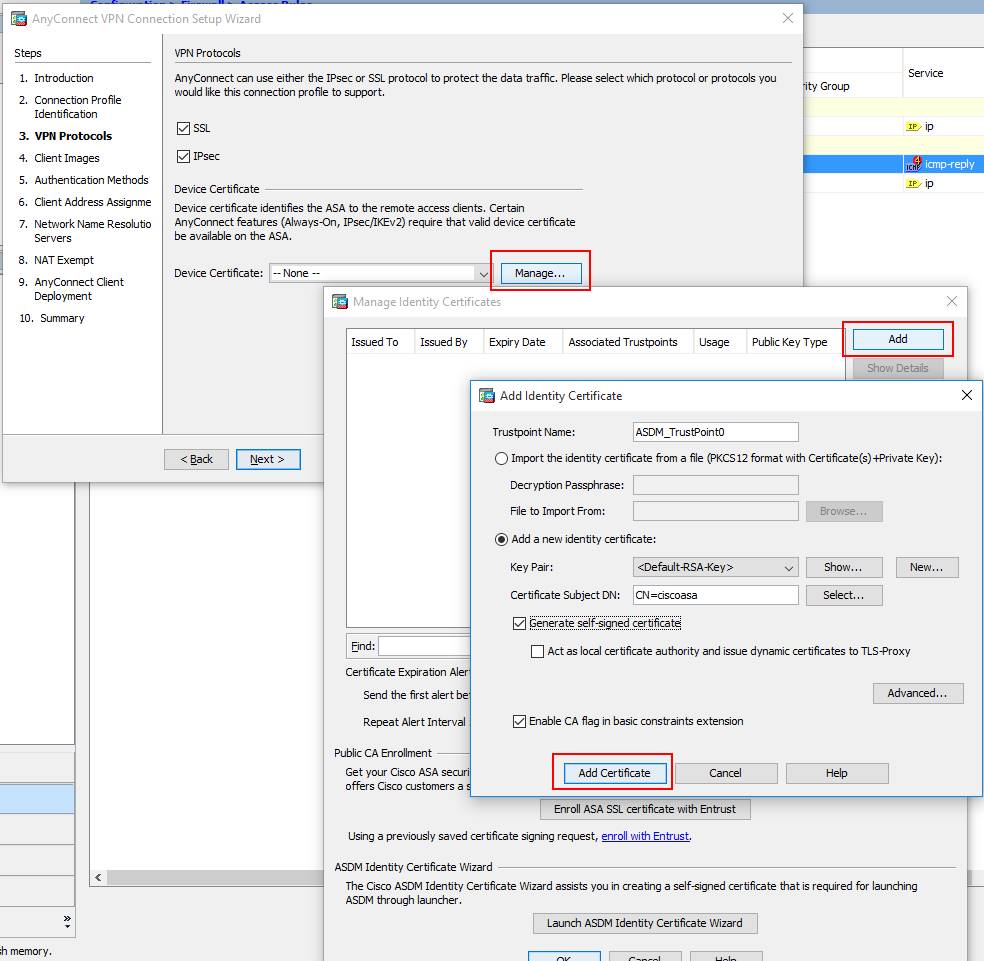The width and height of the screenshot is (984, 961).
Task: Open the Advanced... options button
Action: coord(917,693)
